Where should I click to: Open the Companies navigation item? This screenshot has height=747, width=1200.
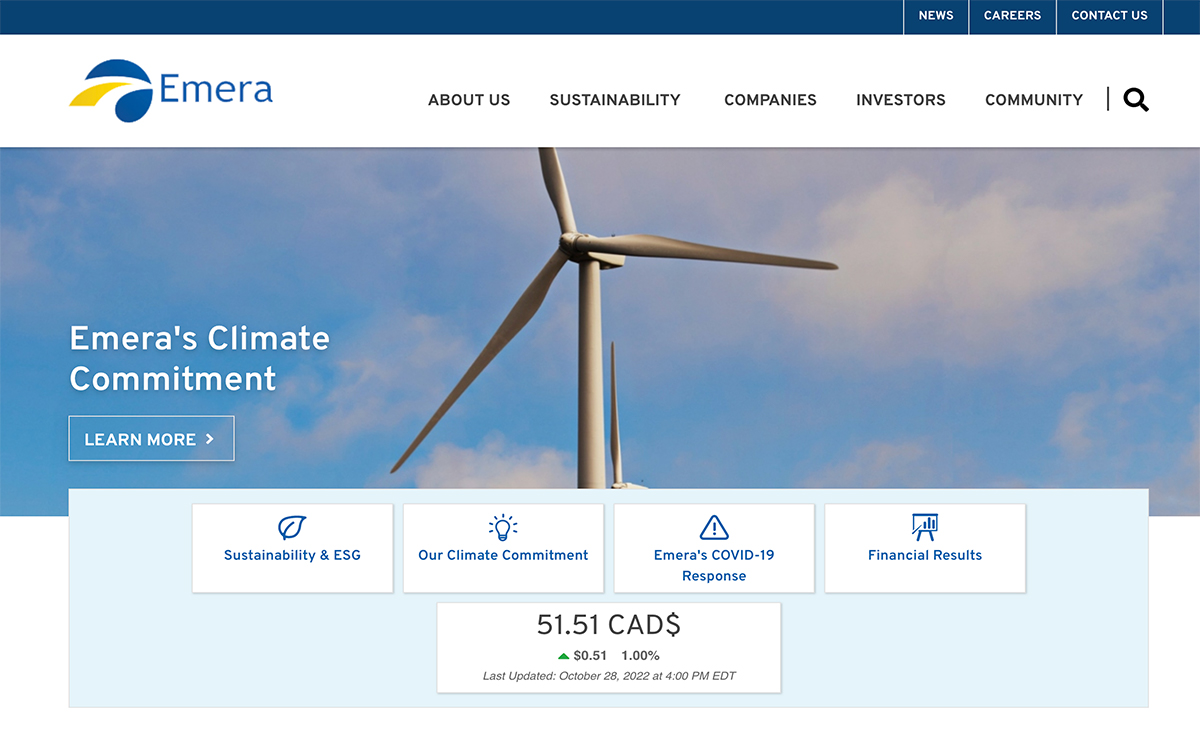[x=770, y=100]
